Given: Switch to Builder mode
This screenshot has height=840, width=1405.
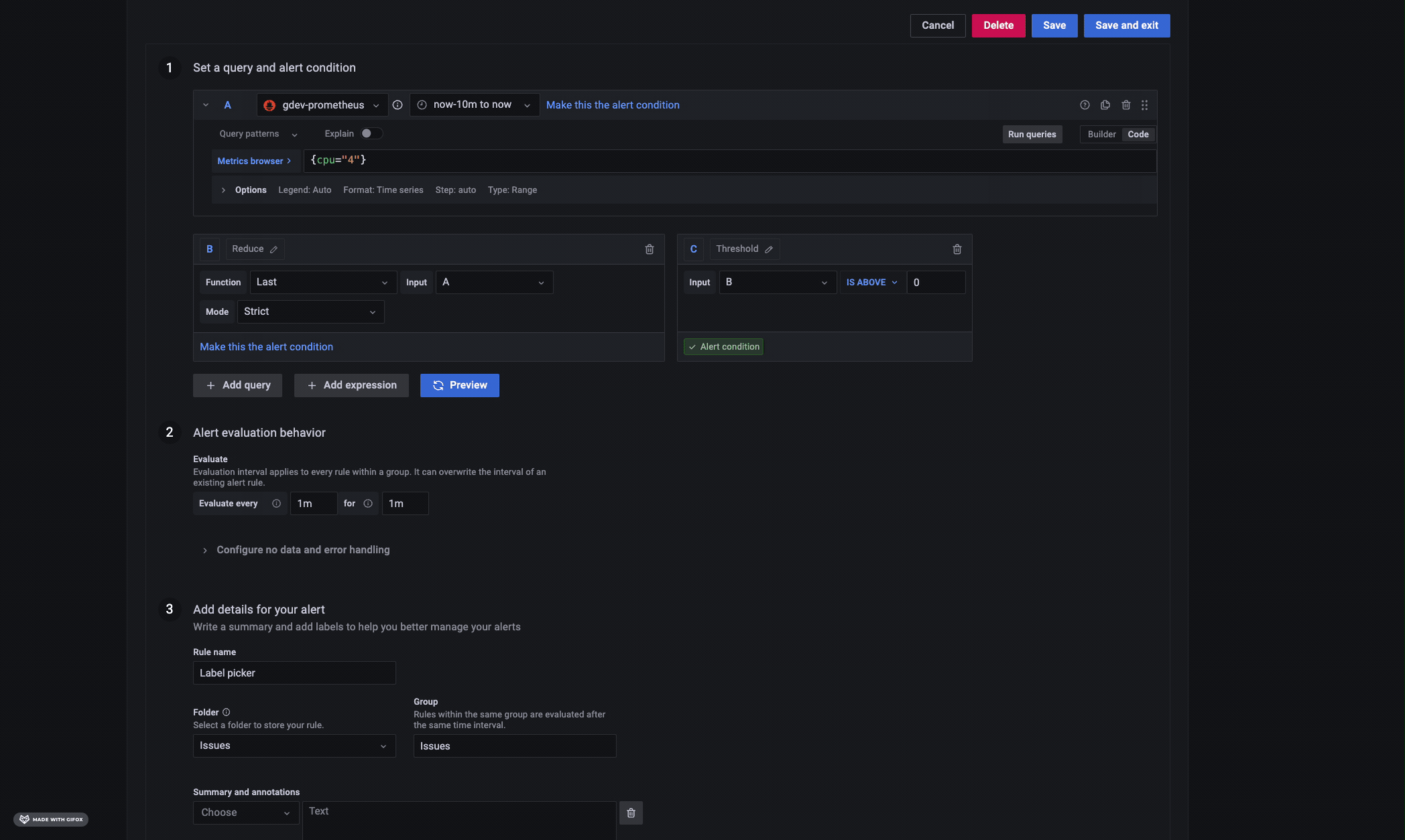Looking at the screenshot, I should [1101, 134].
